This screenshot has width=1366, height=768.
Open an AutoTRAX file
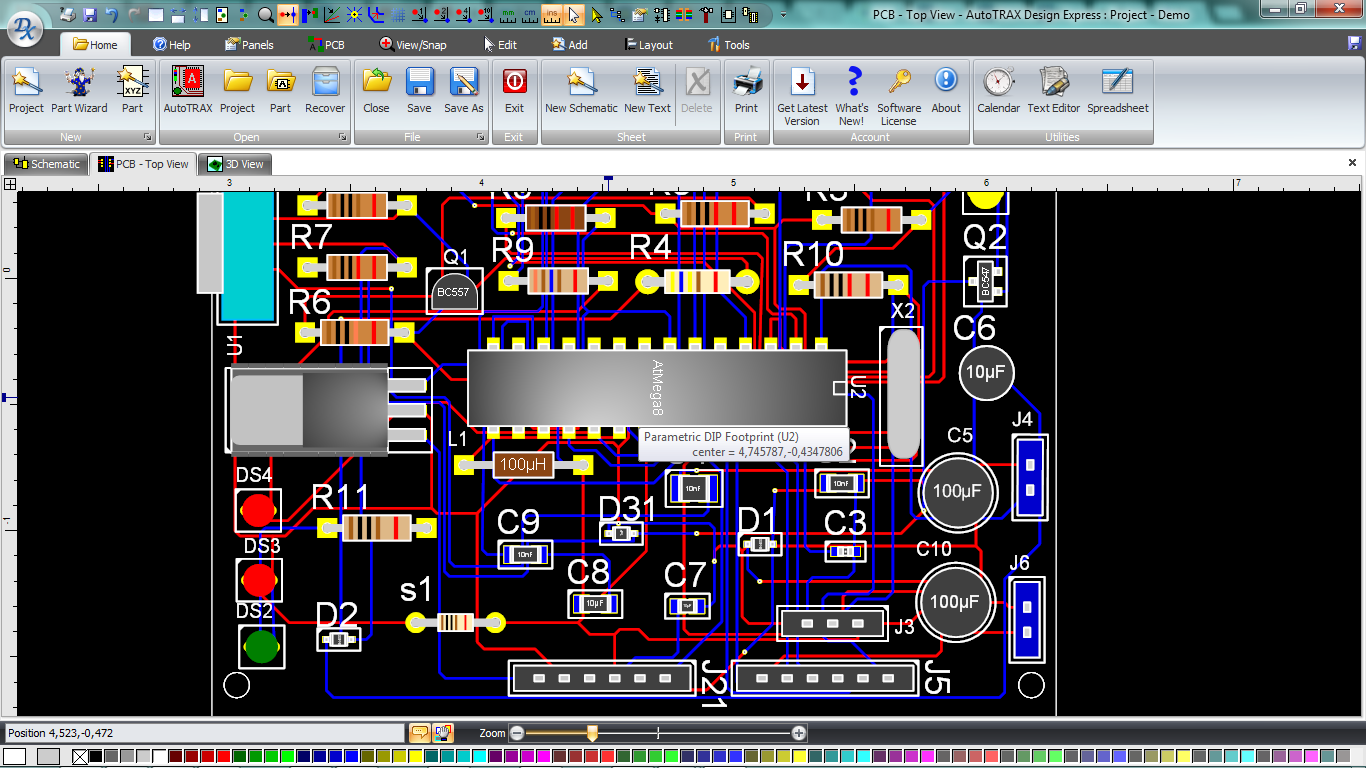pos(188,91)
